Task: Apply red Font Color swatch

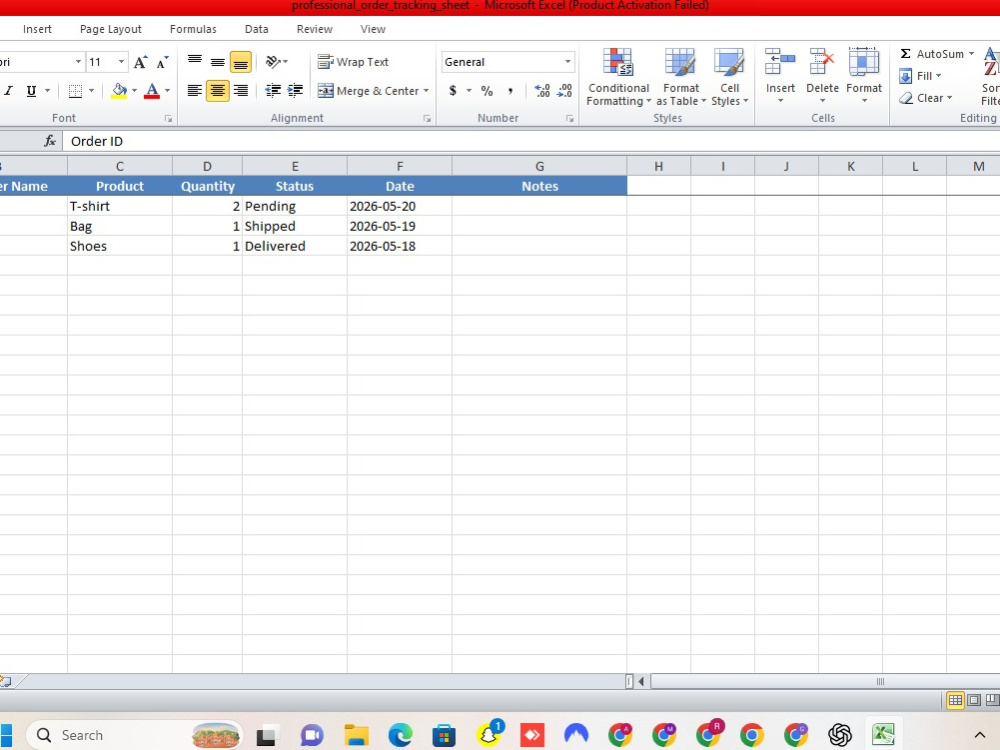Action: coord(152,91)
